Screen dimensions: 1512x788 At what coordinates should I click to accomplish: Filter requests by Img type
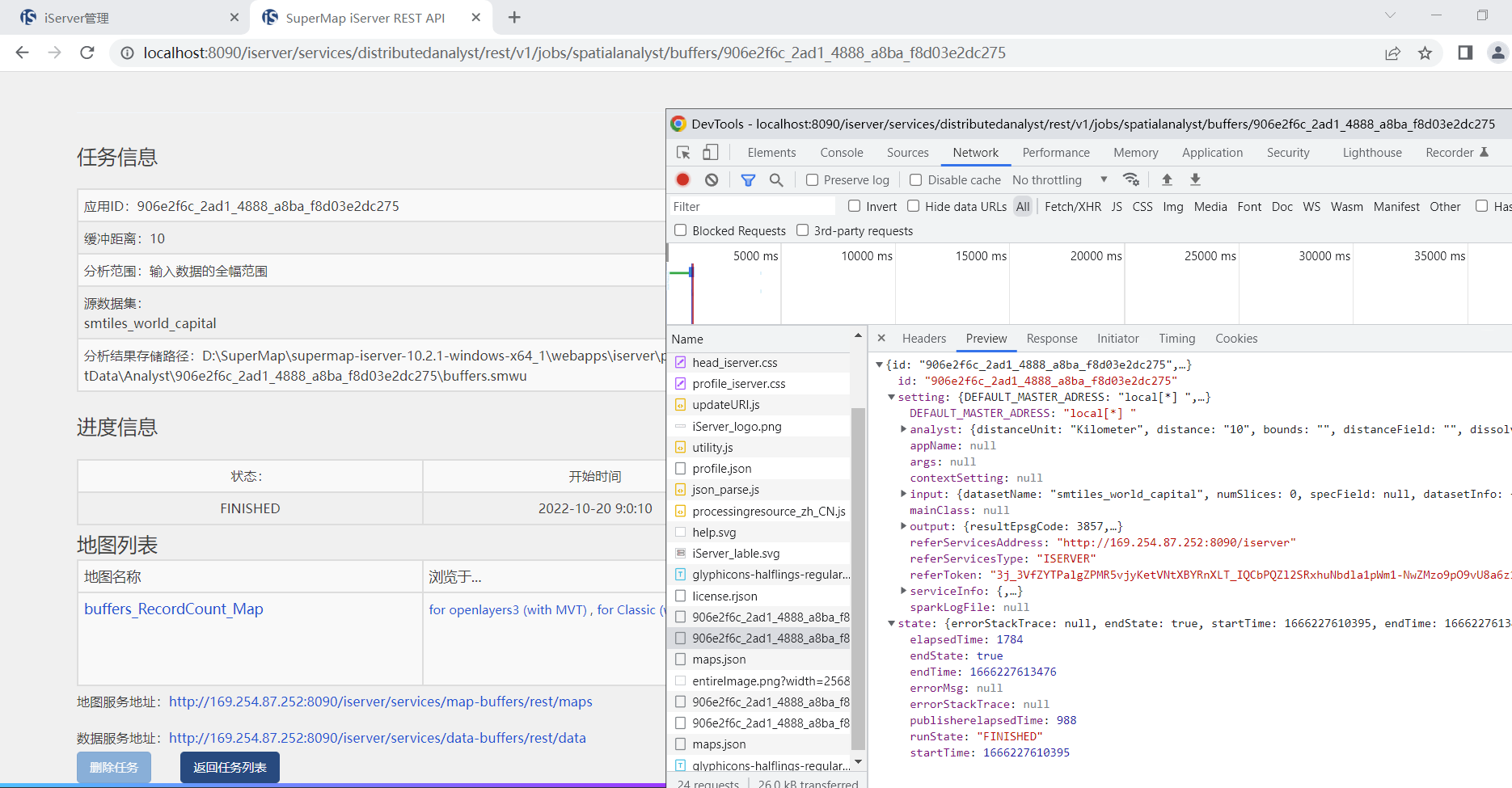1172,207
